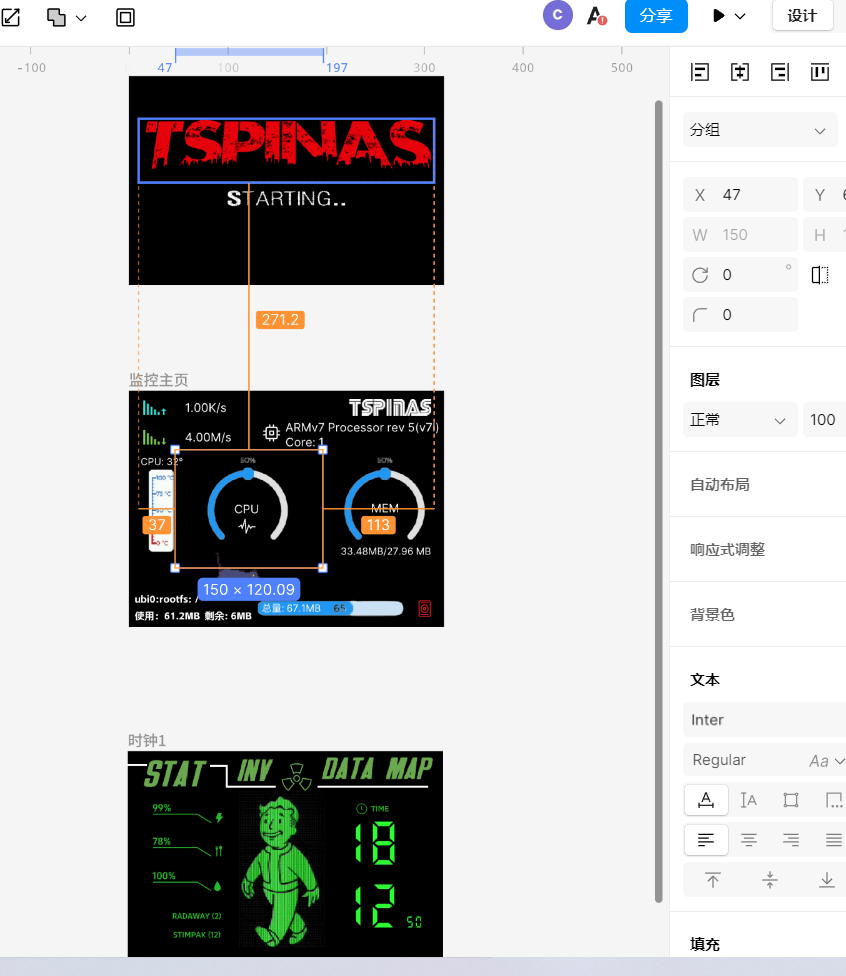
Task: Click the storage progress bar on canvas
Action: tap(330, 608)
